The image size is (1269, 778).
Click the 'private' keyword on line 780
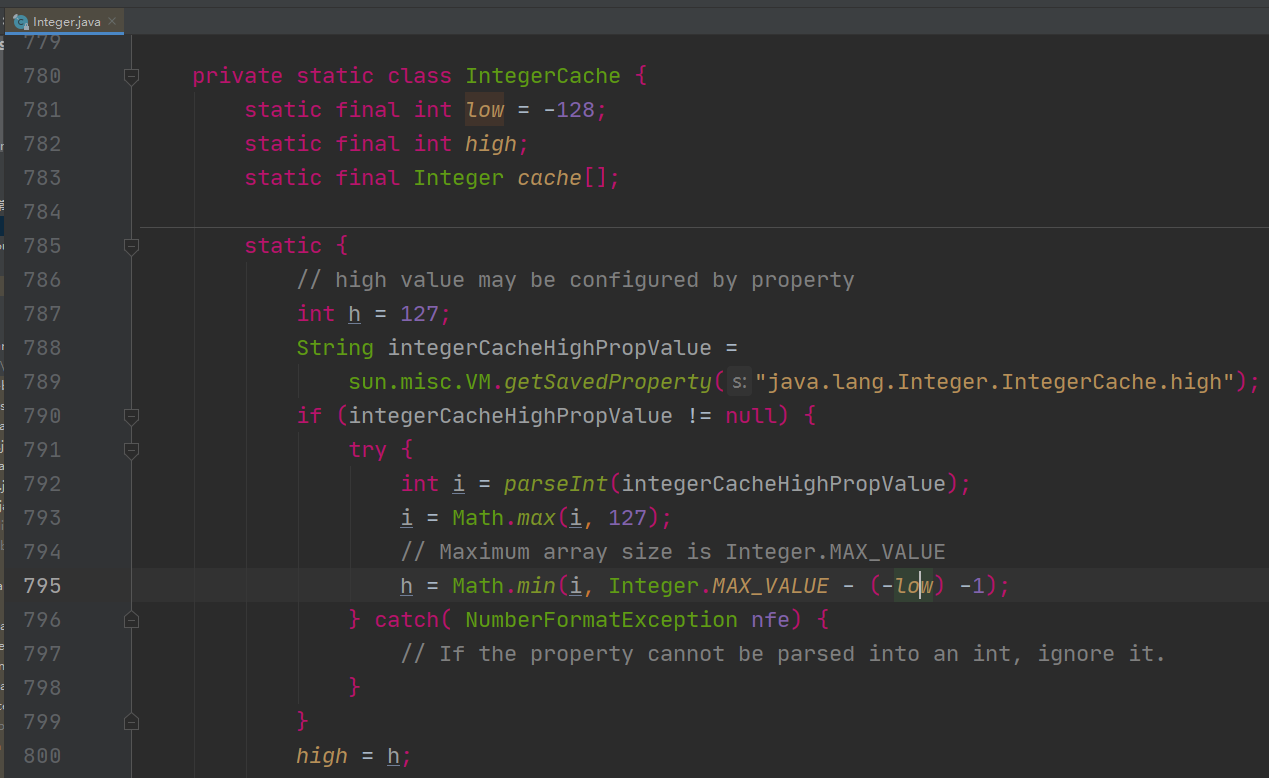click(238, 76)
